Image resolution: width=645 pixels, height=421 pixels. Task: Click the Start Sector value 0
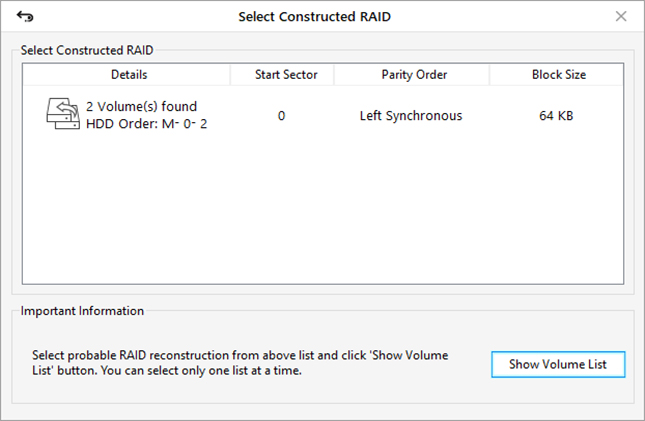(281, 116)
